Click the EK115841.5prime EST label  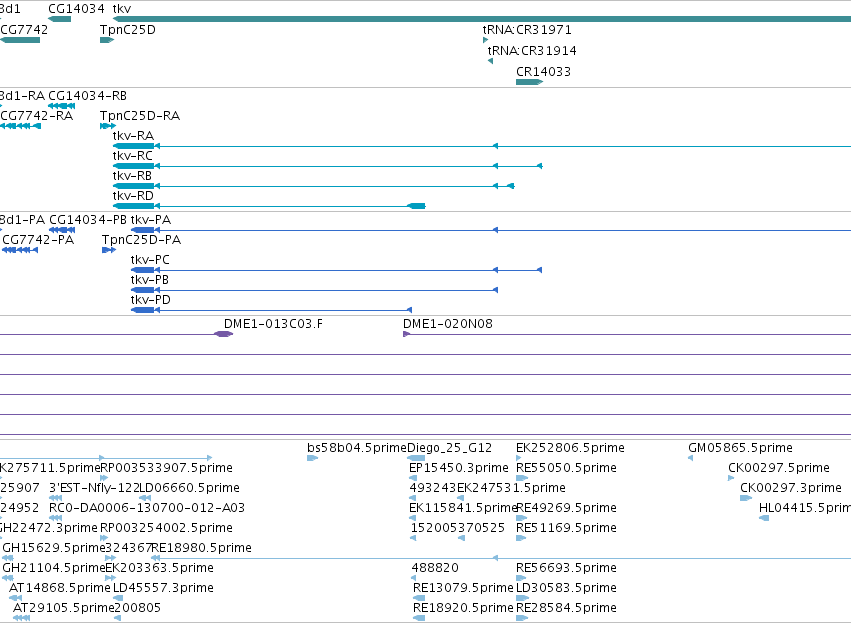(x=462, y=508)
